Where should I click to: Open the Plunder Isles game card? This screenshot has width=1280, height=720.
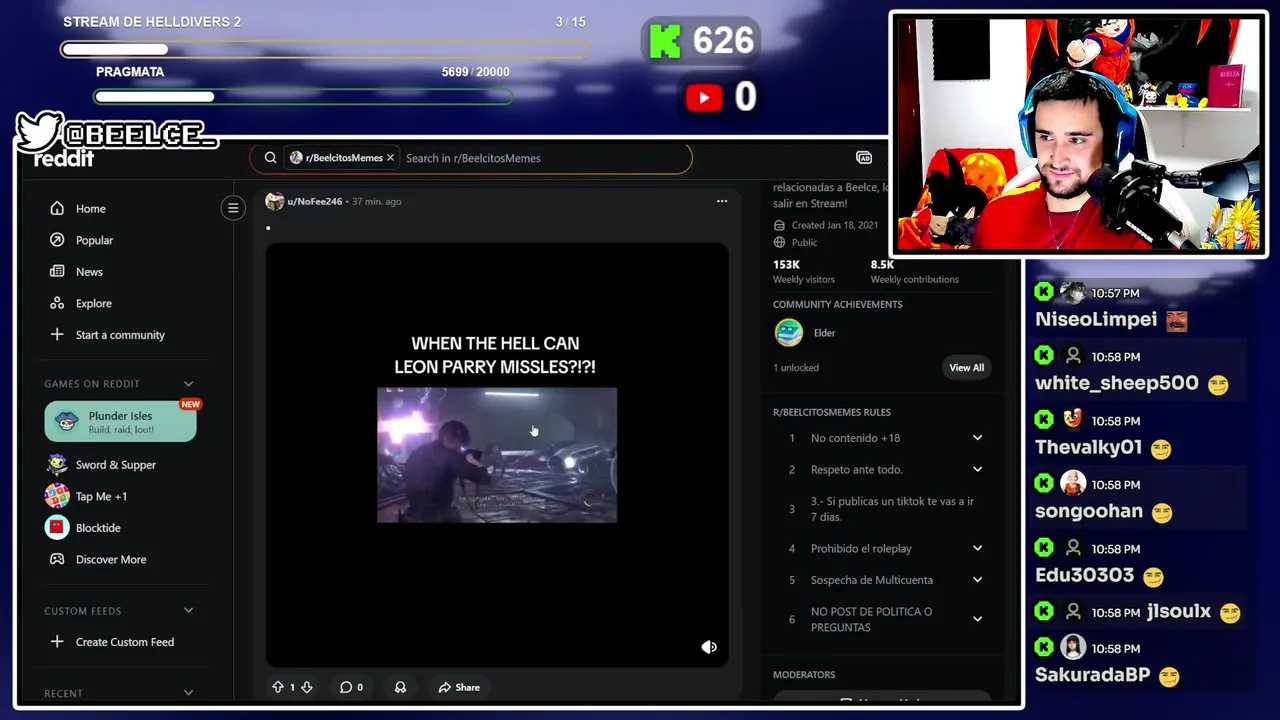point(120,421)
